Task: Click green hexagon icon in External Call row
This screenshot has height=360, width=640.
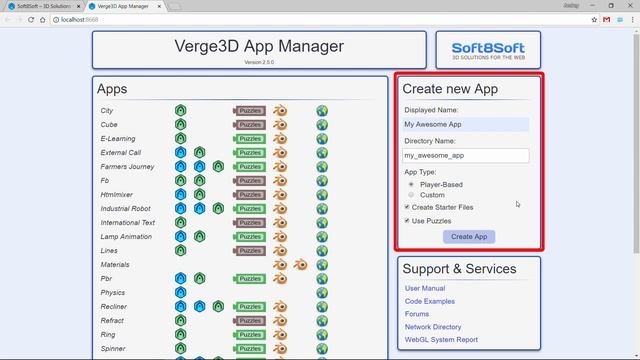Action: point(199,152)
